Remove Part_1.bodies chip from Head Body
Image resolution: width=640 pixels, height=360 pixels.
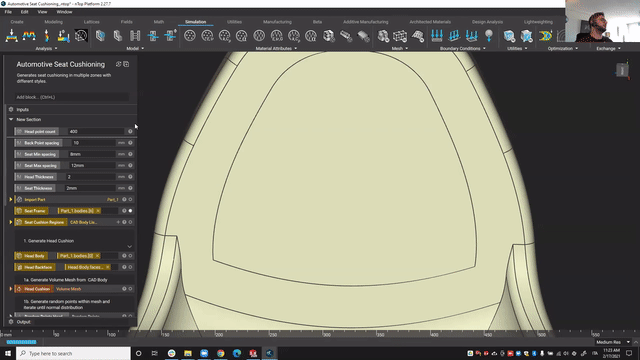click(x=97, y=256)
